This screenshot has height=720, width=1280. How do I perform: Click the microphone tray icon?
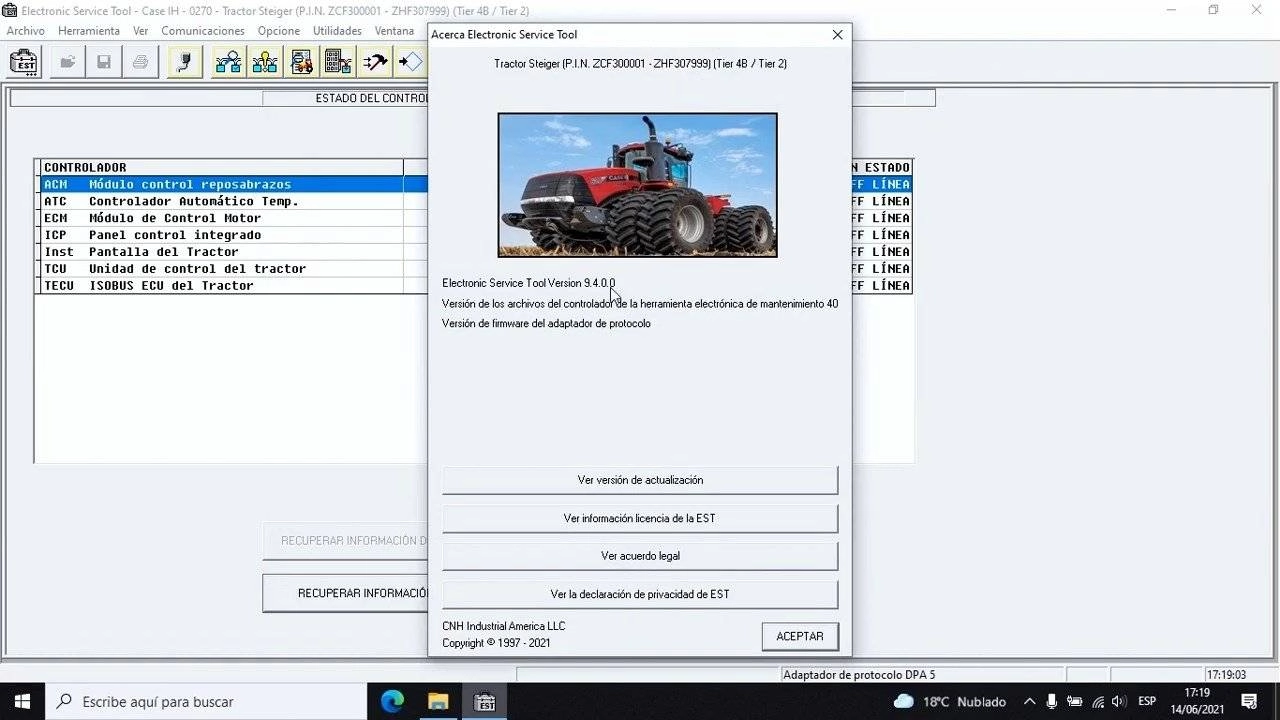(1053, 701)
